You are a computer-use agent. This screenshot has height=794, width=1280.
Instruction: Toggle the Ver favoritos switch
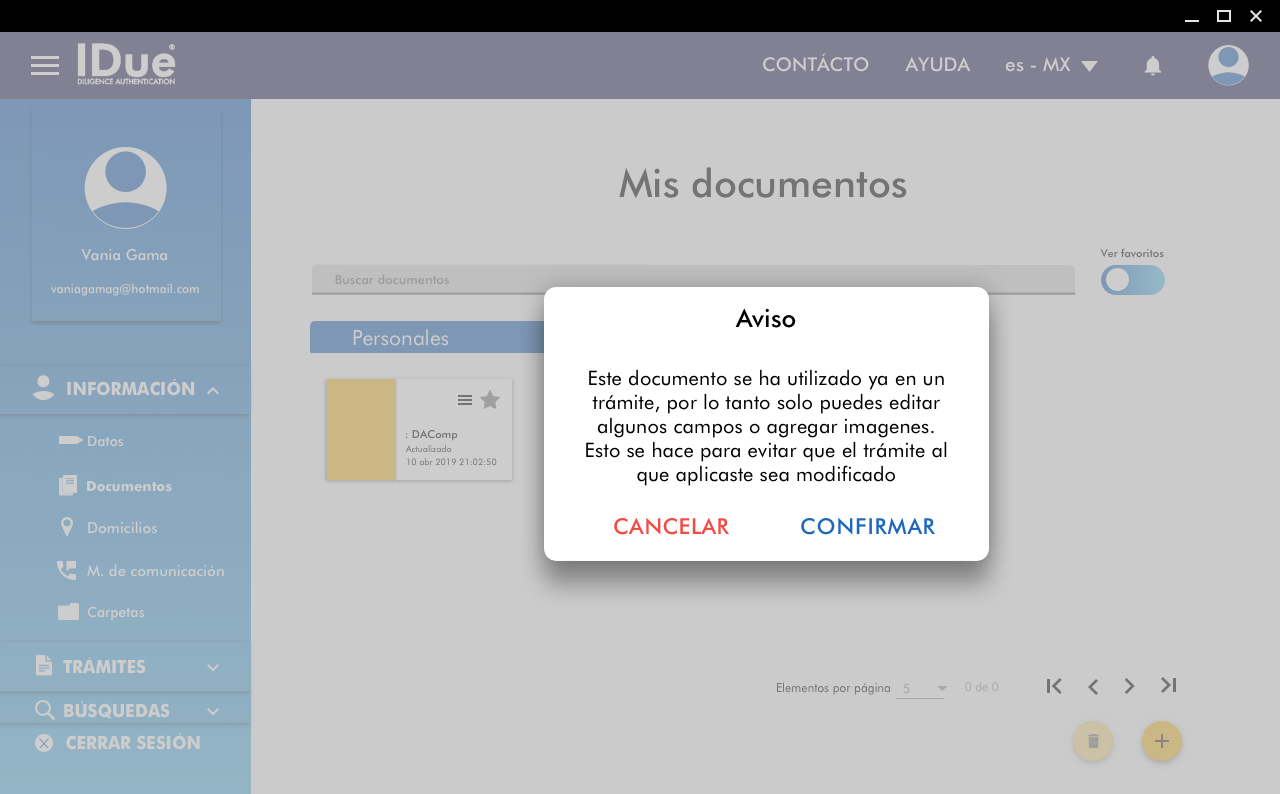click(x=1132, y=280)
